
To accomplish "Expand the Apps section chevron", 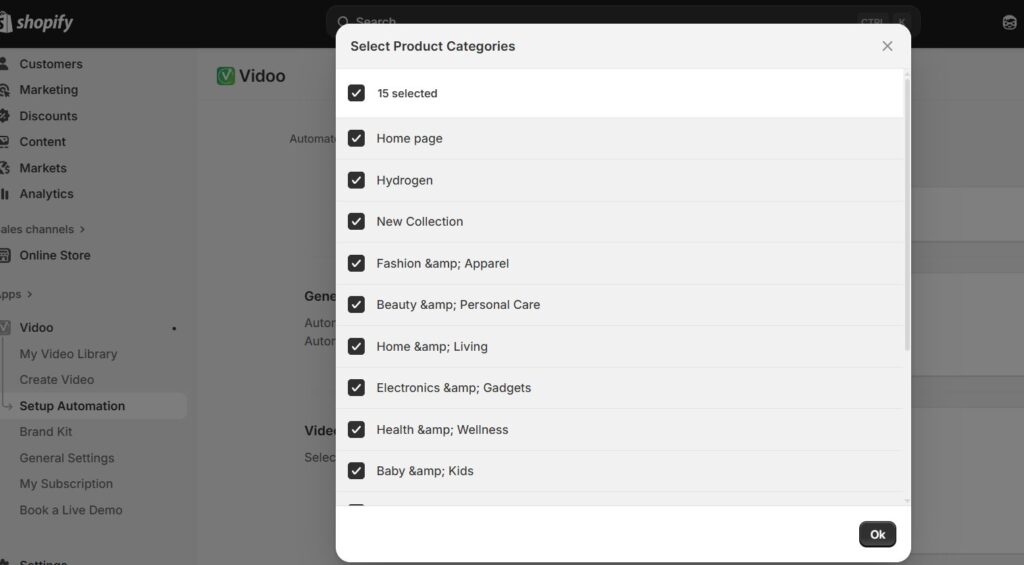I will pos(30,294).
